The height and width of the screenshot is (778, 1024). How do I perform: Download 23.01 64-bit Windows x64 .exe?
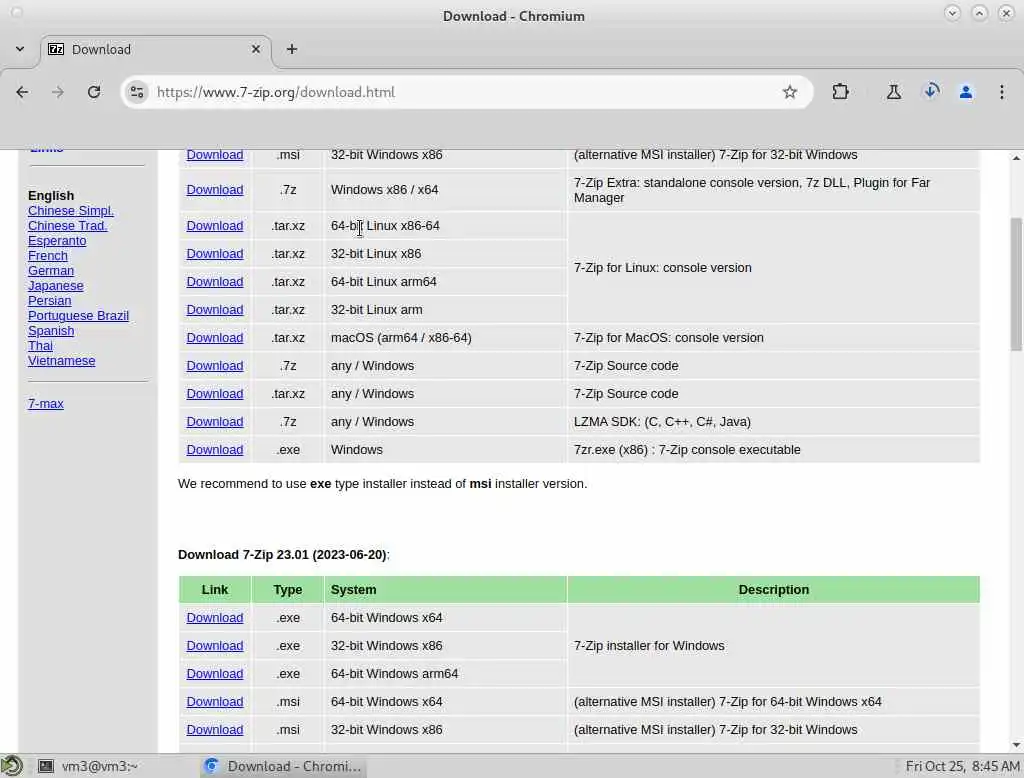[x=215, y=617]
